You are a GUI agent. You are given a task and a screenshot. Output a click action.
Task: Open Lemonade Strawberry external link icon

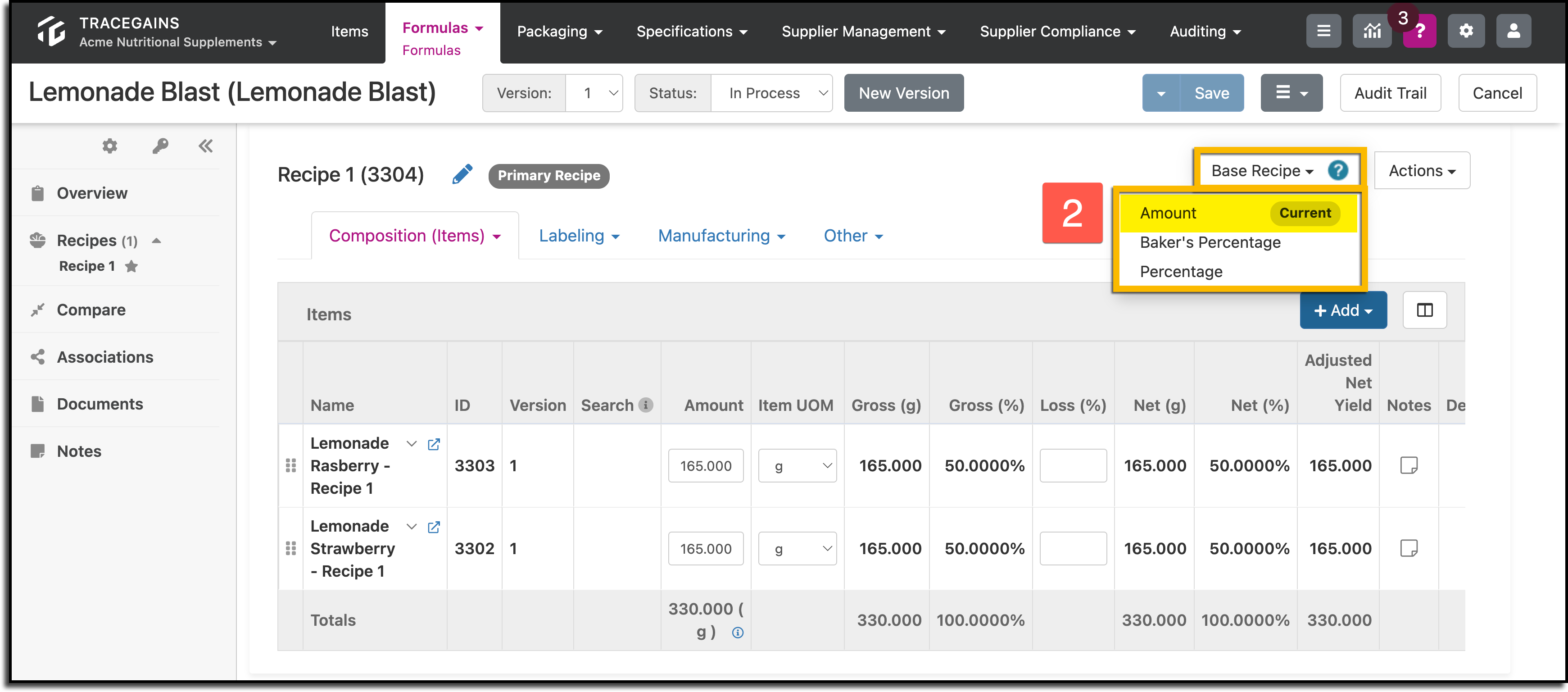click(x=433, y=527)
